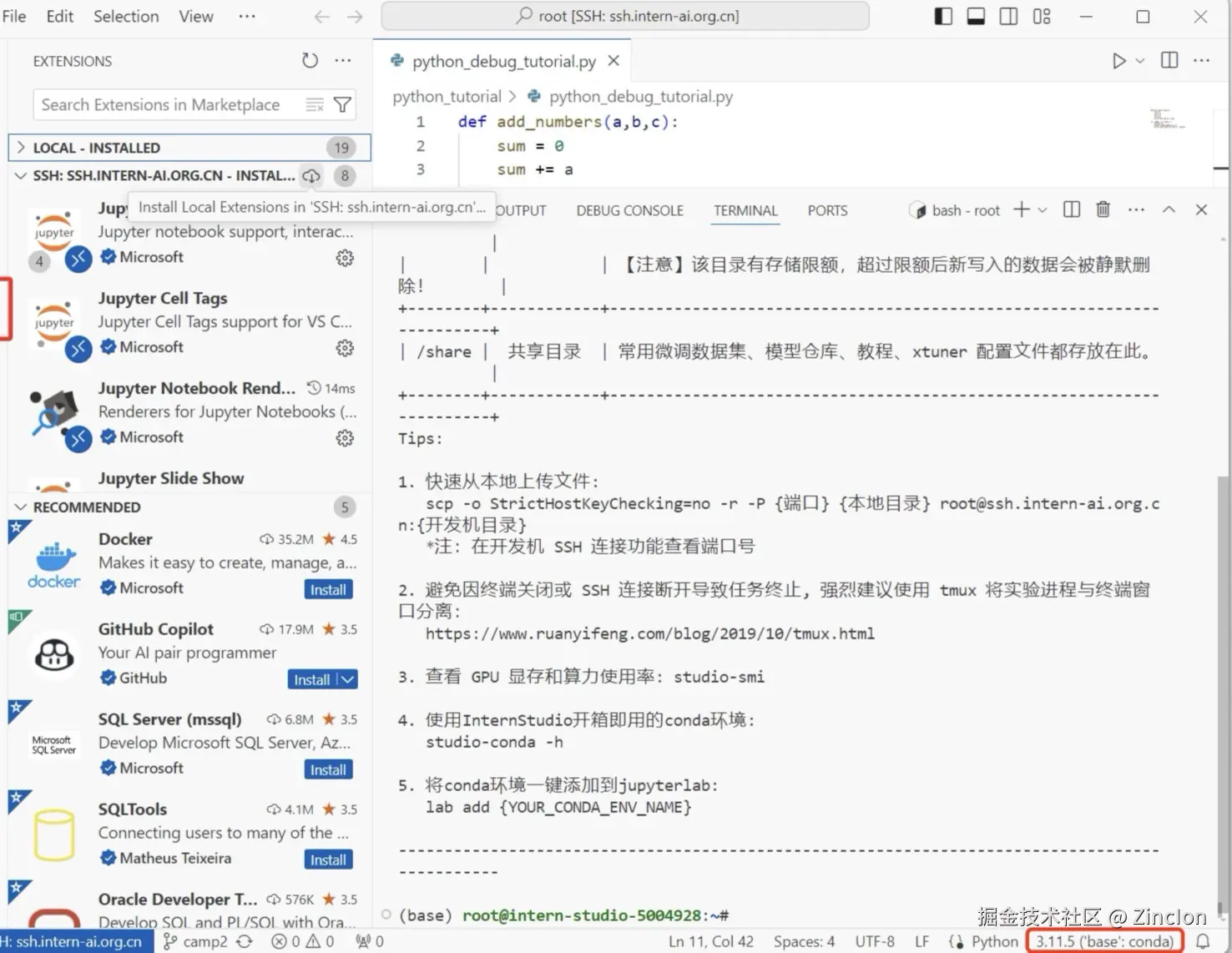Open the View menu
This screenshot has height=953, width=1232.
[196, 16]
